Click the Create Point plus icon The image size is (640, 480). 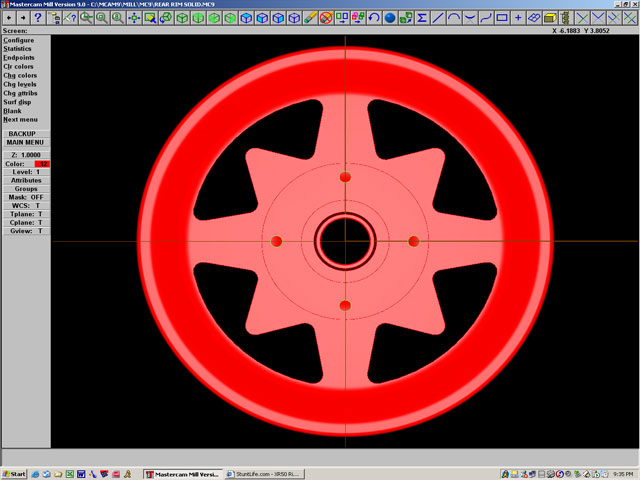tap(518, 18)
